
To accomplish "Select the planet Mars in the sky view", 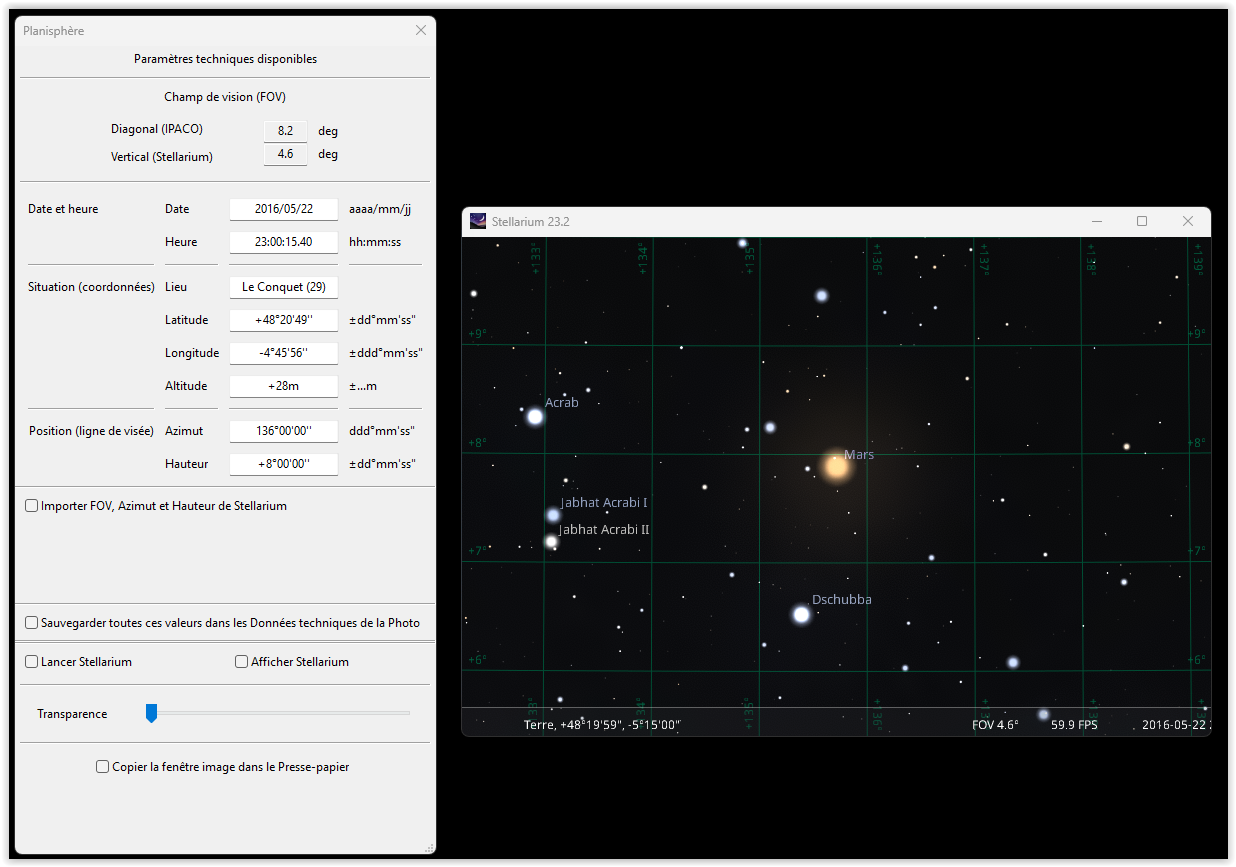I will tap(835, 466).
